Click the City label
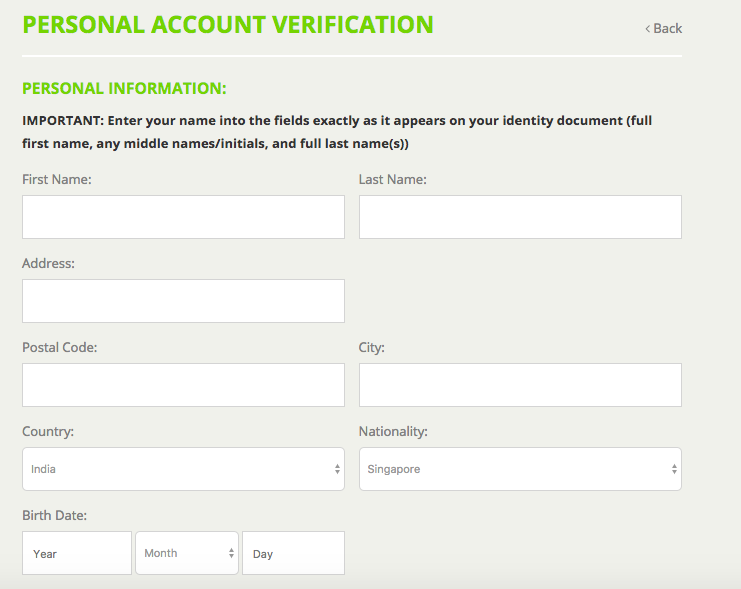 coord(371,347)
